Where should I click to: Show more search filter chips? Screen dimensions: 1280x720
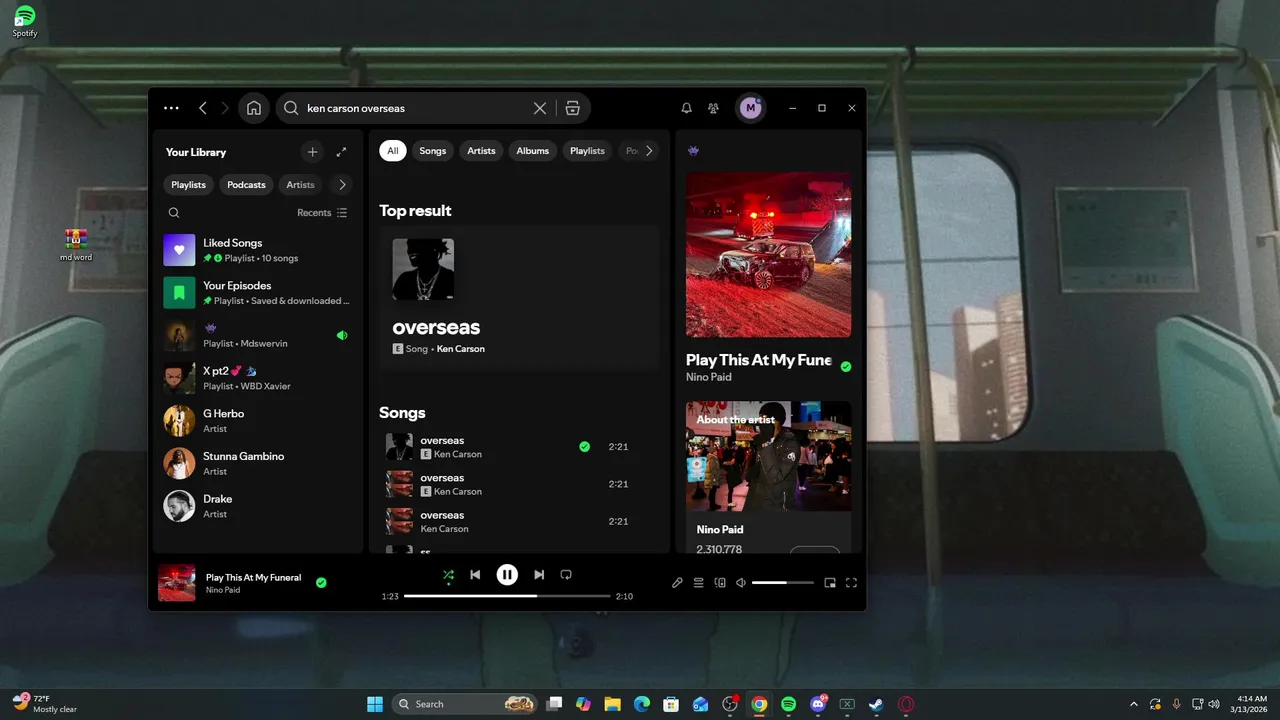649,151
